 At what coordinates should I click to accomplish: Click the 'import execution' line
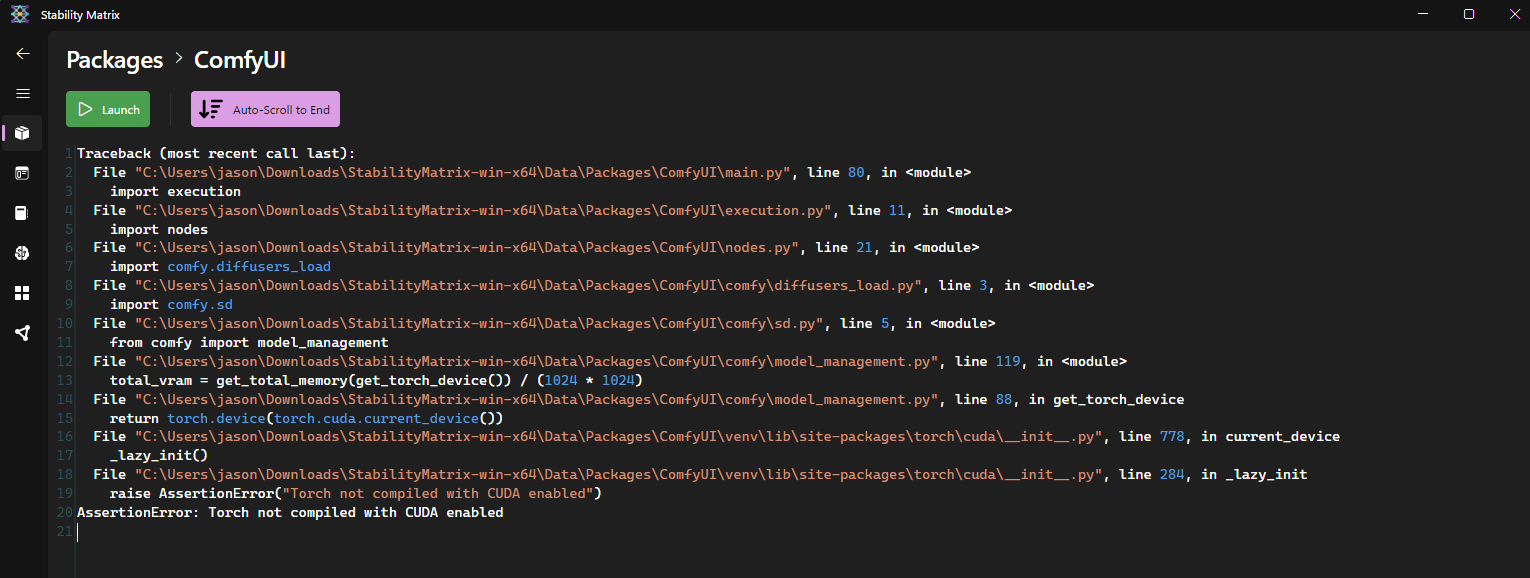point(175,191)
